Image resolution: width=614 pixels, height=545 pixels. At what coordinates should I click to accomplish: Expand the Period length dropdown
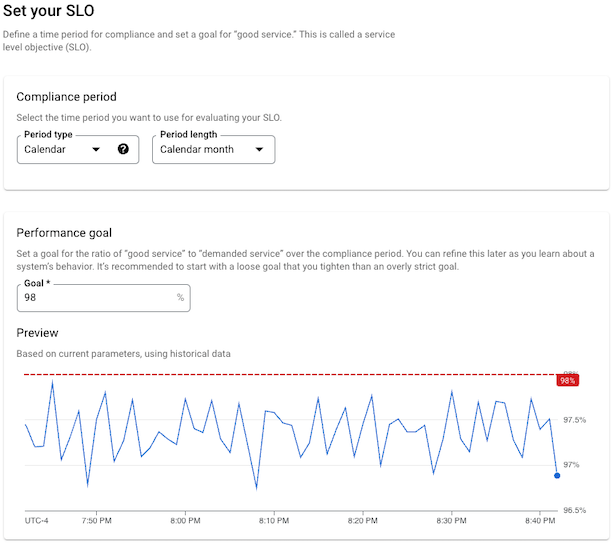(213, 150)
